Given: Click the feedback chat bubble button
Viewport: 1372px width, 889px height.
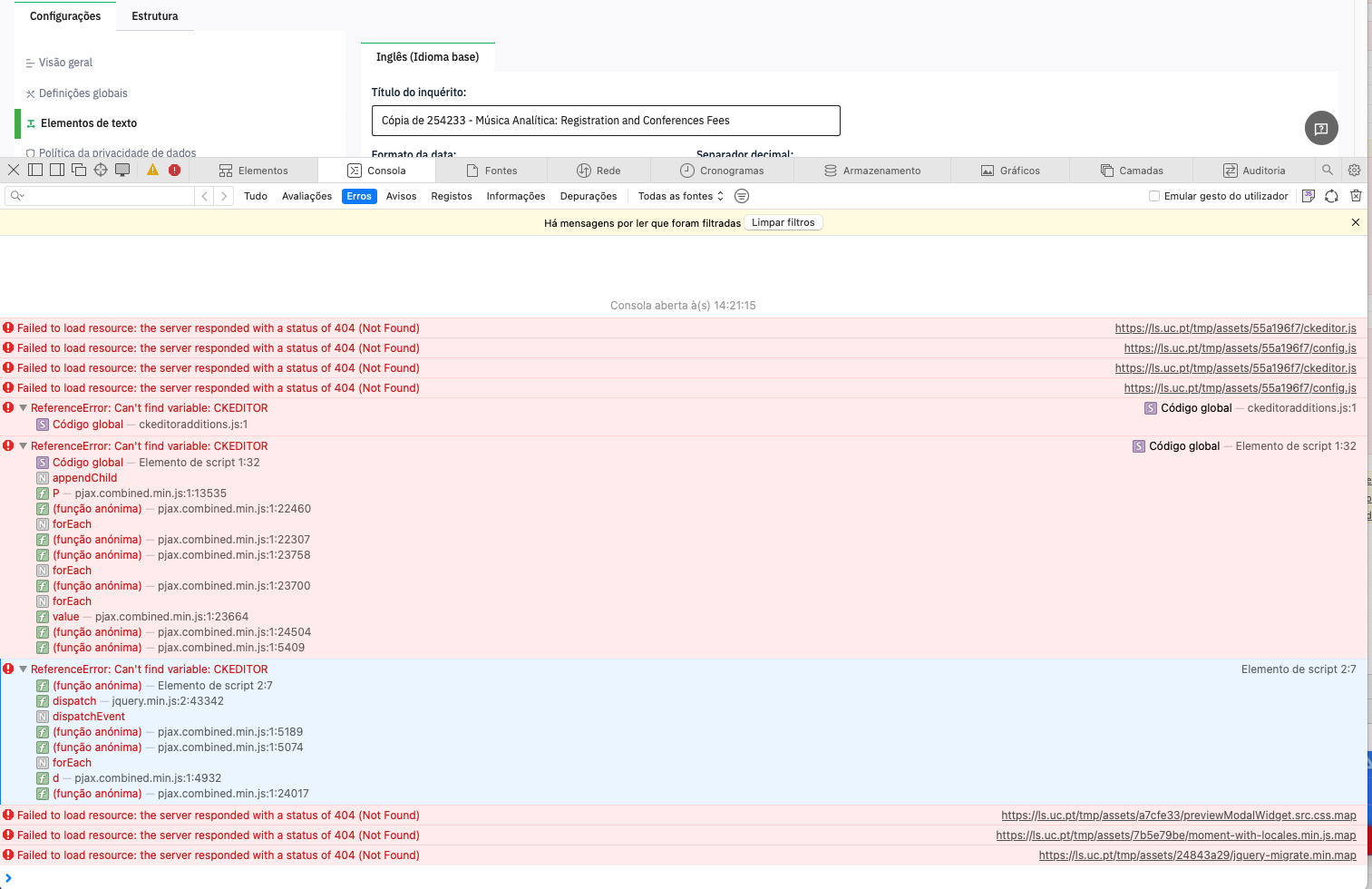Looking at the screenshot, I should pyautogui.click(x=1321, y=128).
